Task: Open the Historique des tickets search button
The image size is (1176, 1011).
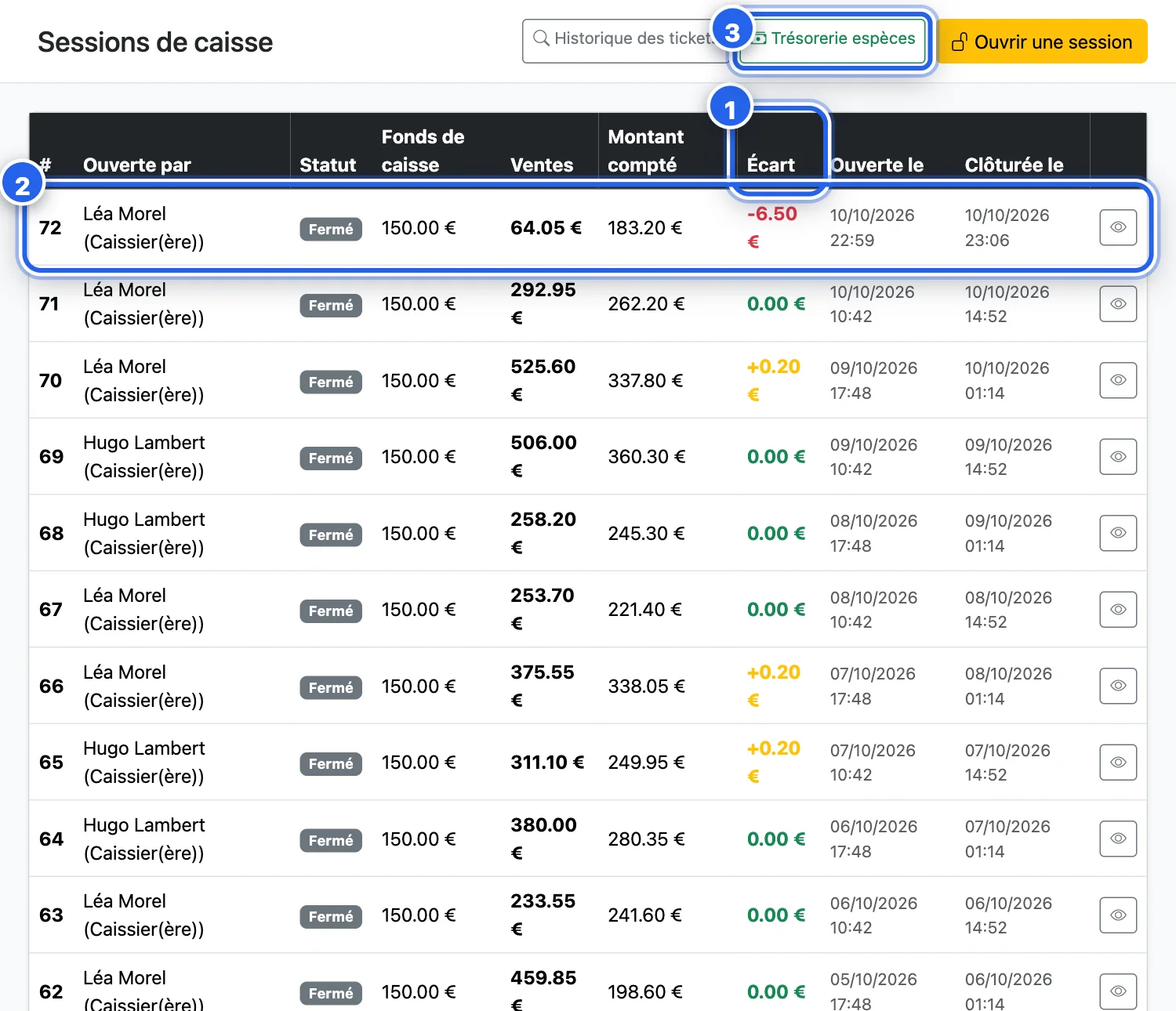Action: click(626, 41)
